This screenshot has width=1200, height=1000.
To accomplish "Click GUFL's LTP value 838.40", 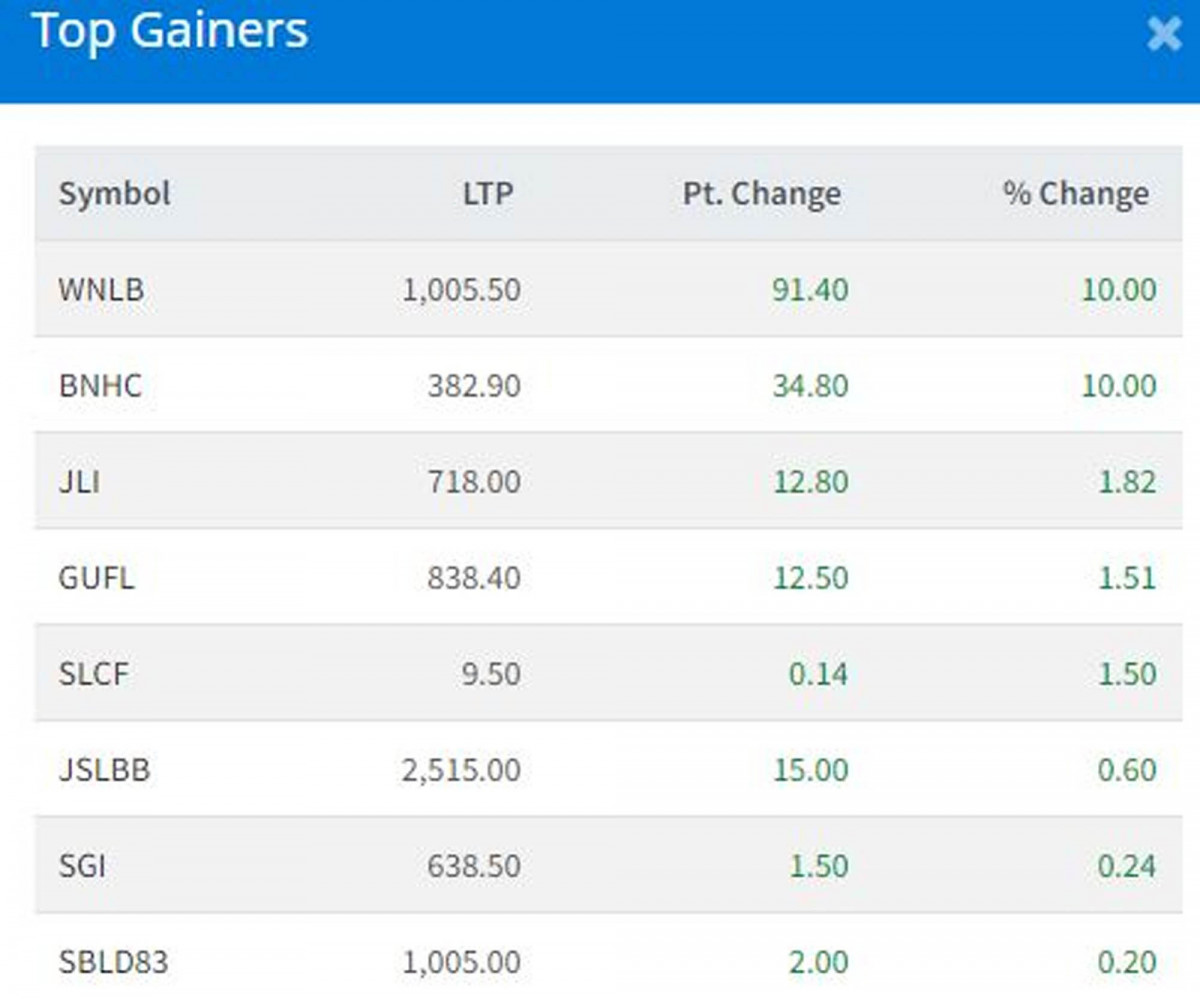I will (x=473, y=578).
